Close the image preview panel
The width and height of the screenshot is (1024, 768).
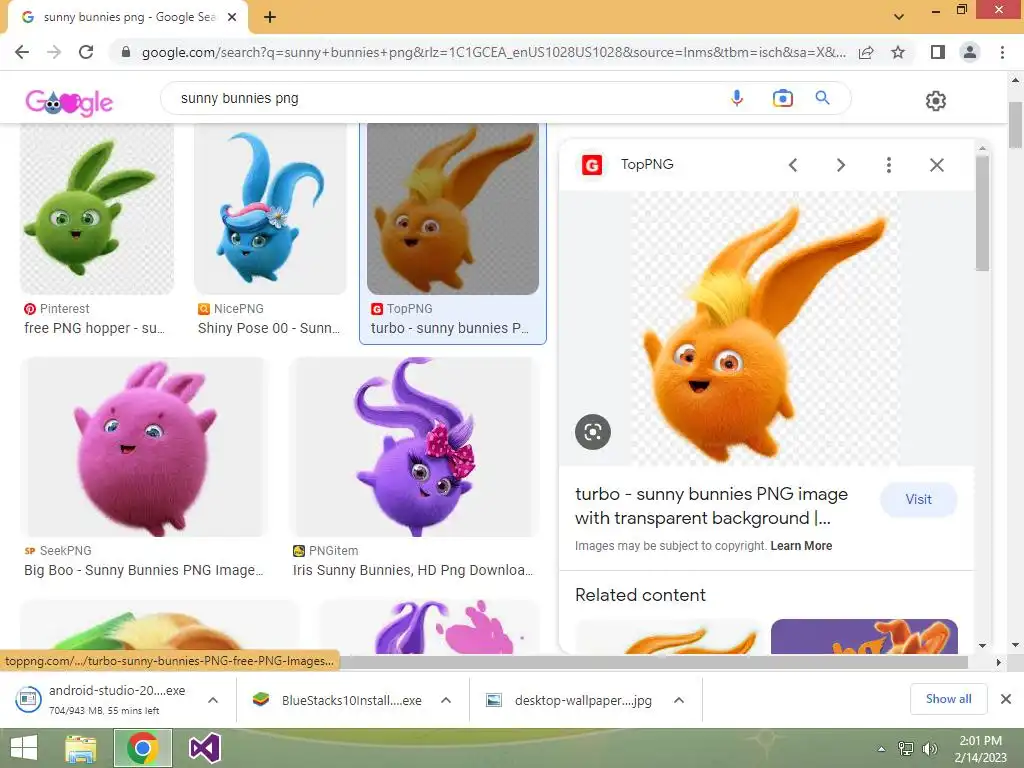coord(936,165)
